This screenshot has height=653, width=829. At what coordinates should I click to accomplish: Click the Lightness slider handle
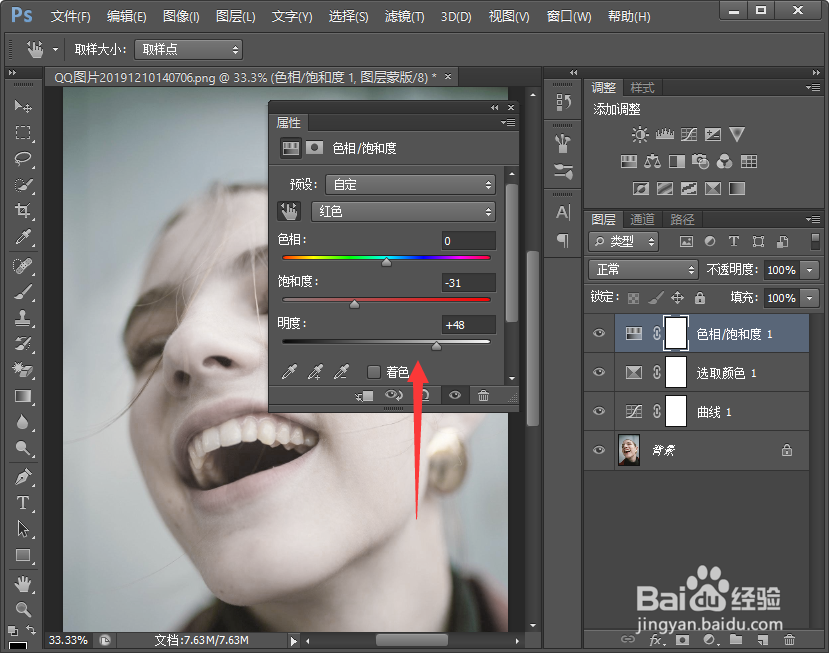tap(436, 346)
